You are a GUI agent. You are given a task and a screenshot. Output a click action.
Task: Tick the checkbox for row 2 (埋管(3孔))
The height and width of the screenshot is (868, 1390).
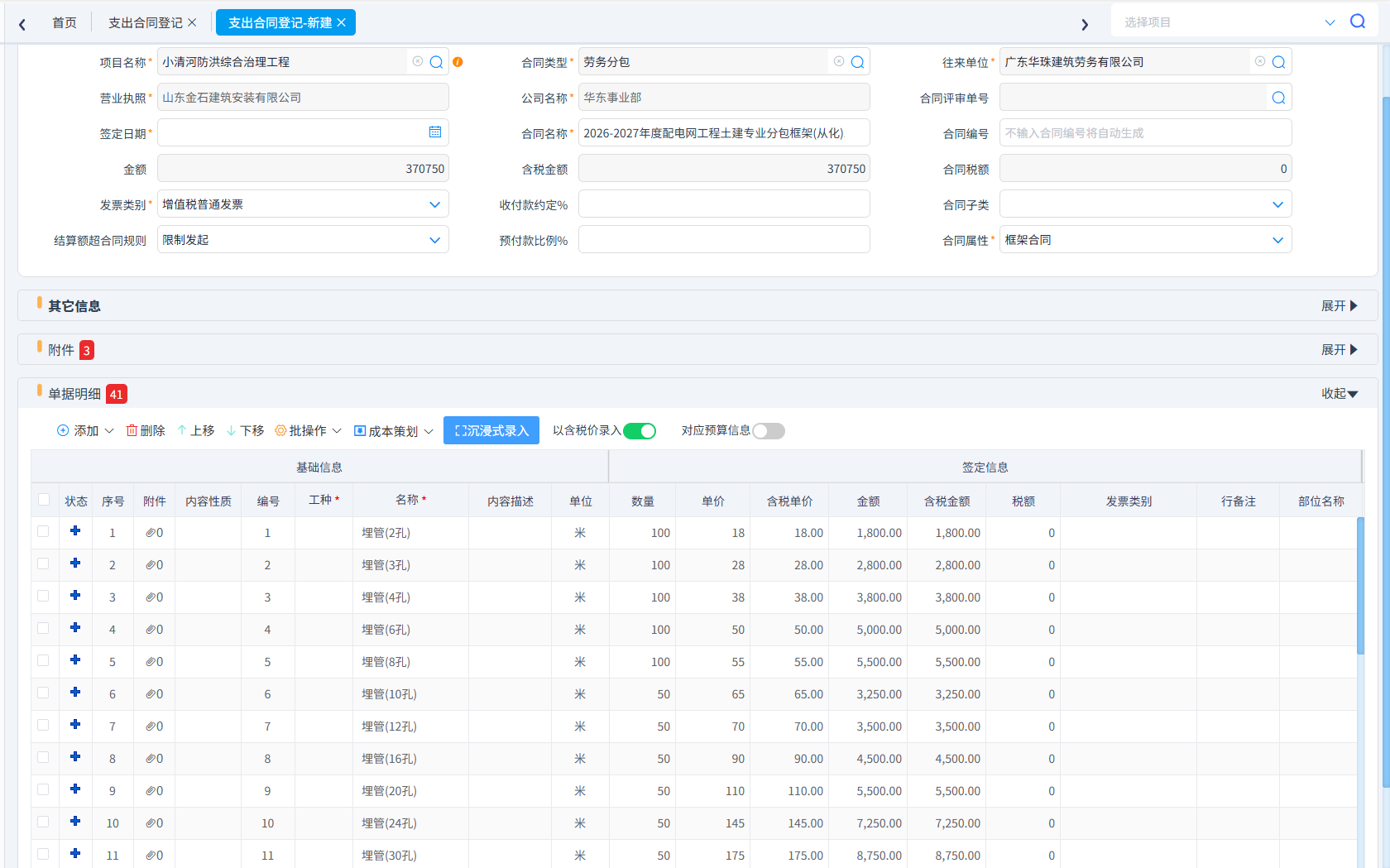pos(43,563)
